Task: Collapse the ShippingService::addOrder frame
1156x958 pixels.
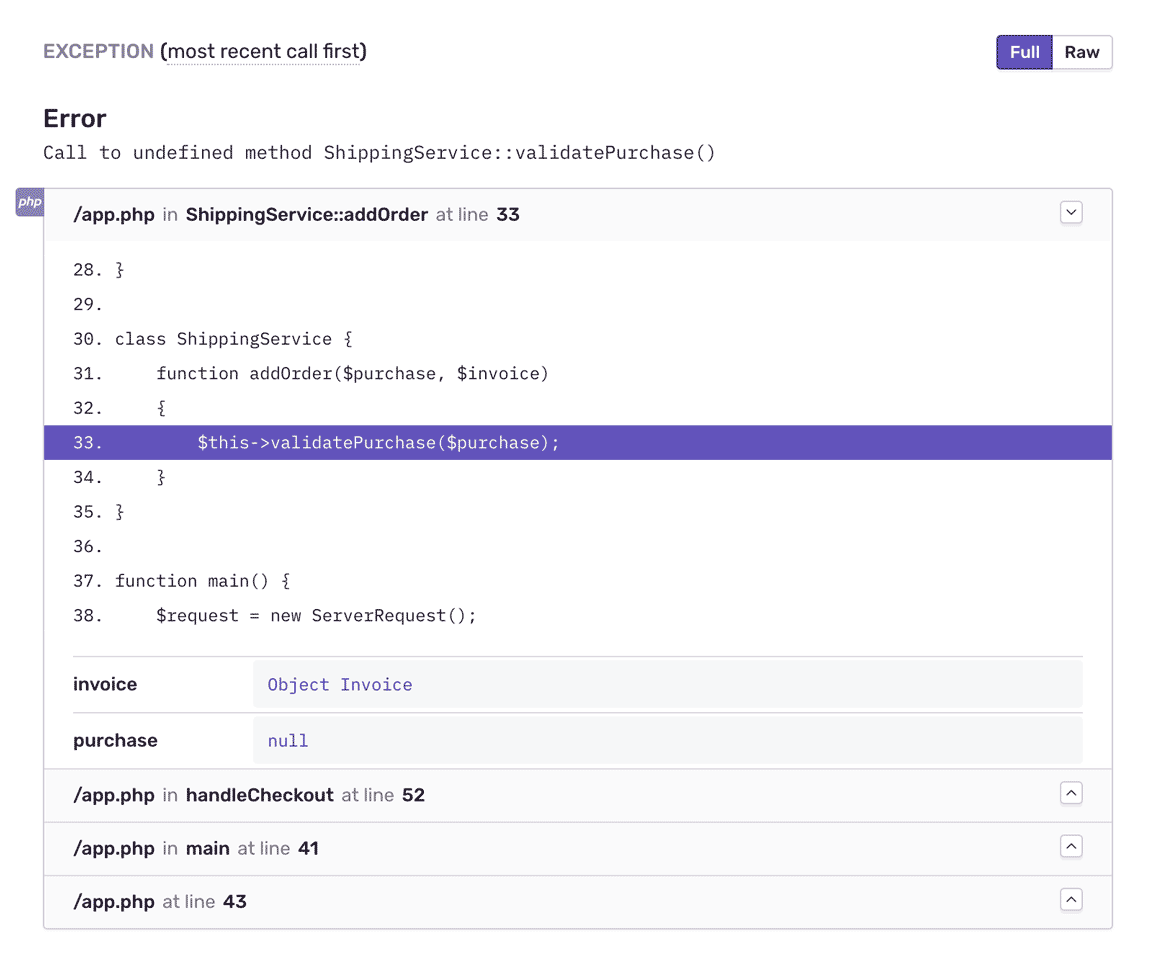Action: click(1071, 212)
